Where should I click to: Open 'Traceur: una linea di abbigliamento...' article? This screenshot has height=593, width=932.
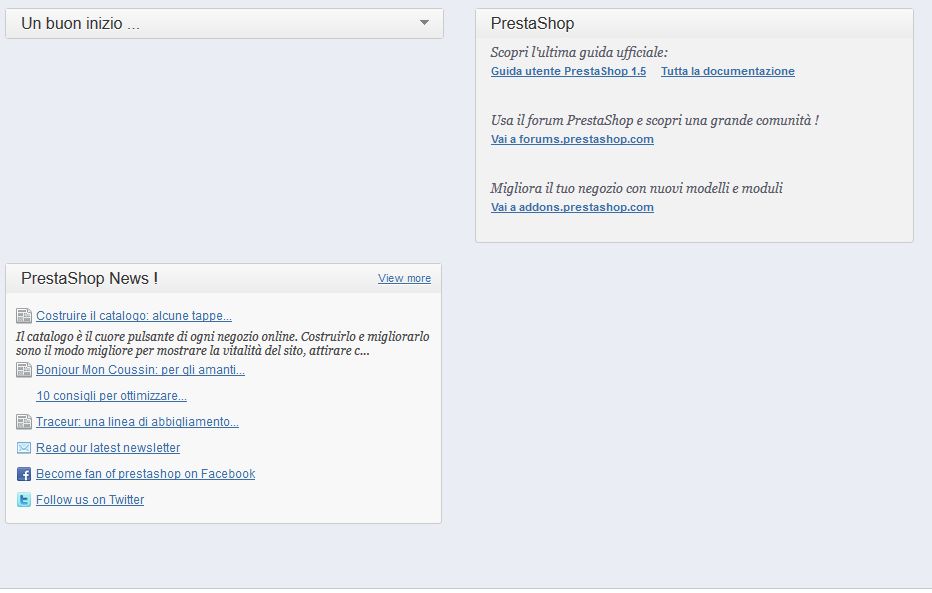coord(137,422)
